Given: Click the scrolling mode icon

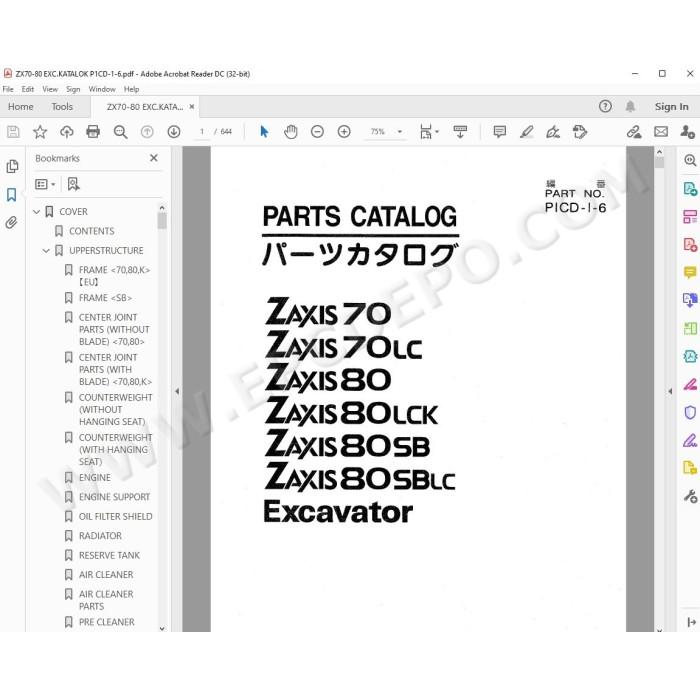Looking at the screenshot, I should pos(460,132).
